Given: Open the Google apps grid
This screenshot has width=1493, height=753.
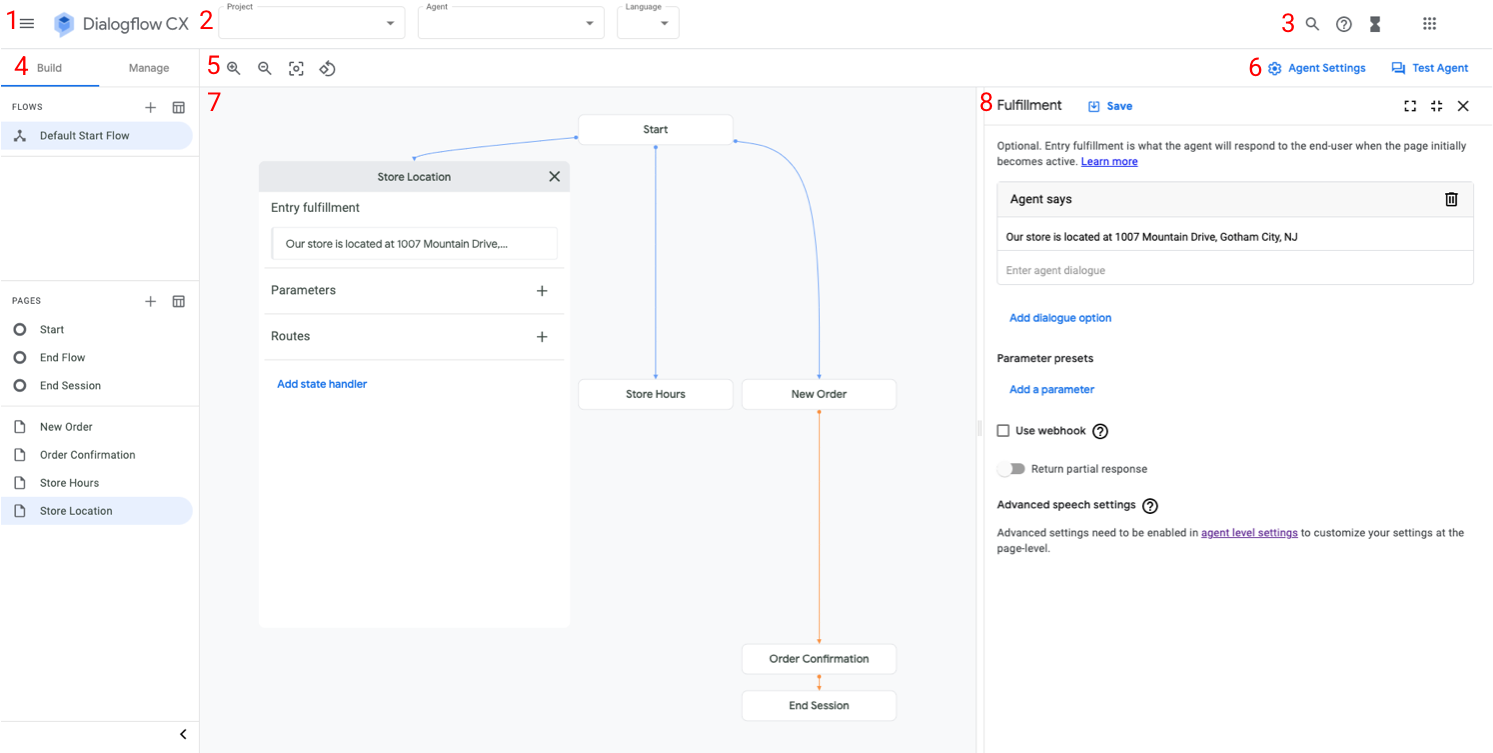Looking at the screenshot, I should (x=1430, y=23).
